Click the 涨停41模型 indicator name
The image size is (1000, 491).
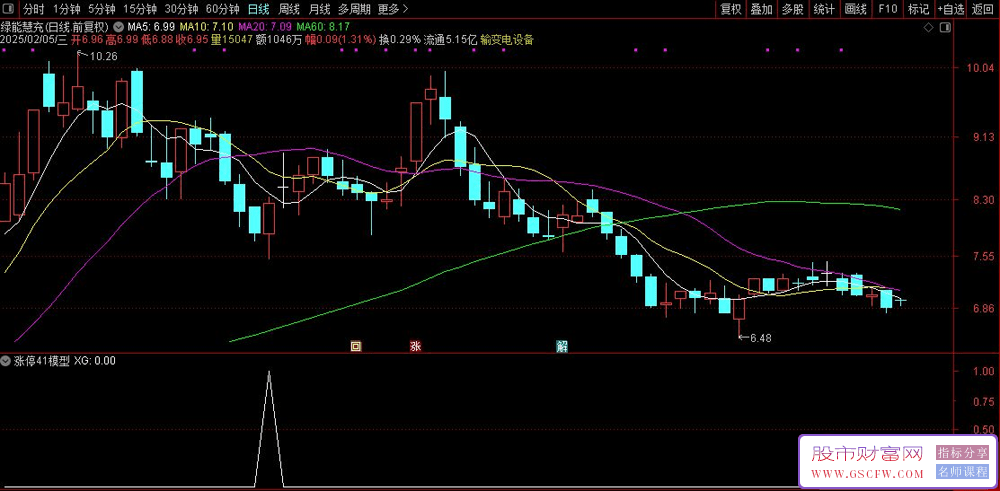(x=41, y=361)
